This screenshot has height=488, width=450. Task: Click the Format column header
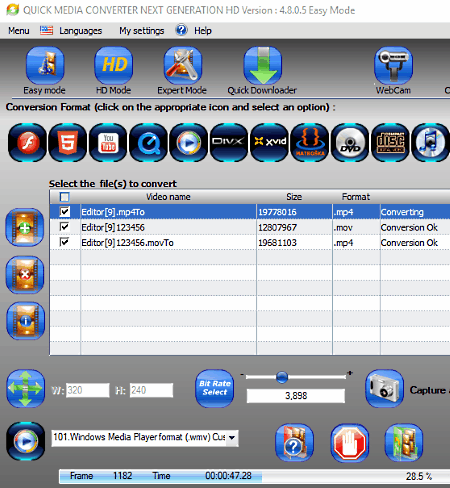pyautogui.click(x=356, y=197)
